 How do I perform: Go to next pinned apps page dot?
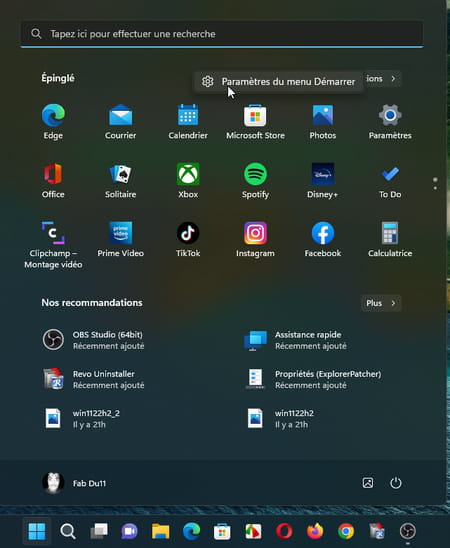[435, 188]
